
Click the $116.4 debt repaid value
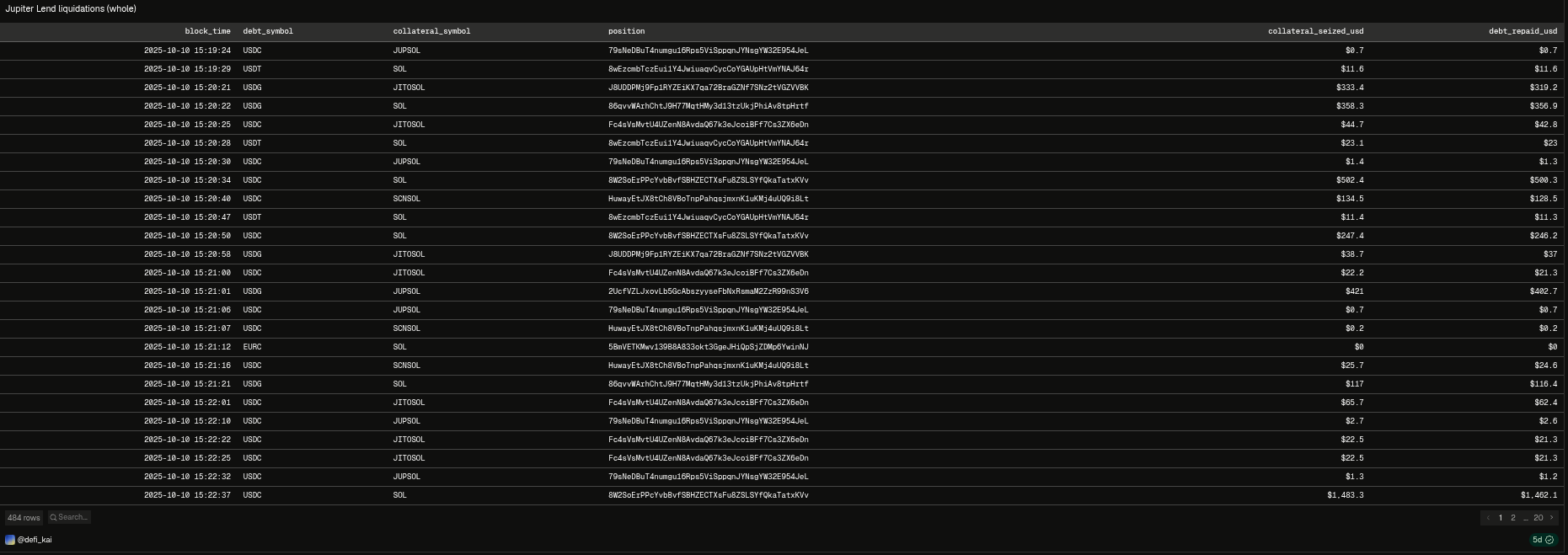(1544, 384)
